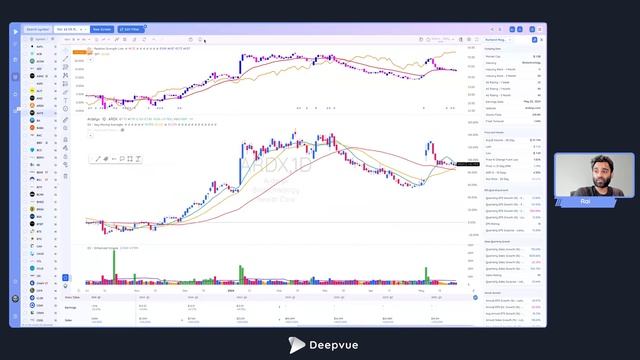This screenshot has height=360, width=640.
Task: Pick the line tool in the floating toolbar
Action: pyautogui.click(x=98, y=159)
